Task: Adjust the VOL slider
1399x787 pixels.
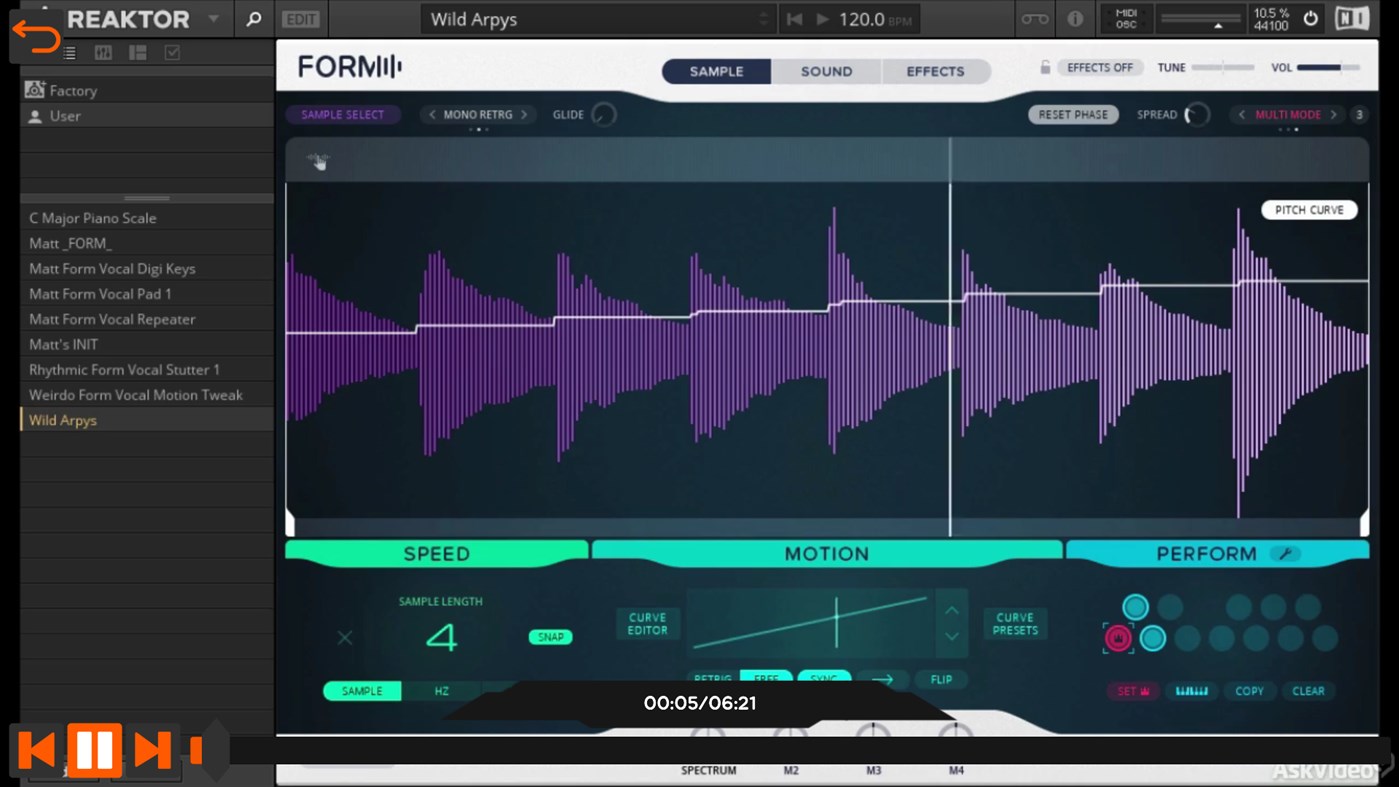Action: [1329, 67]
